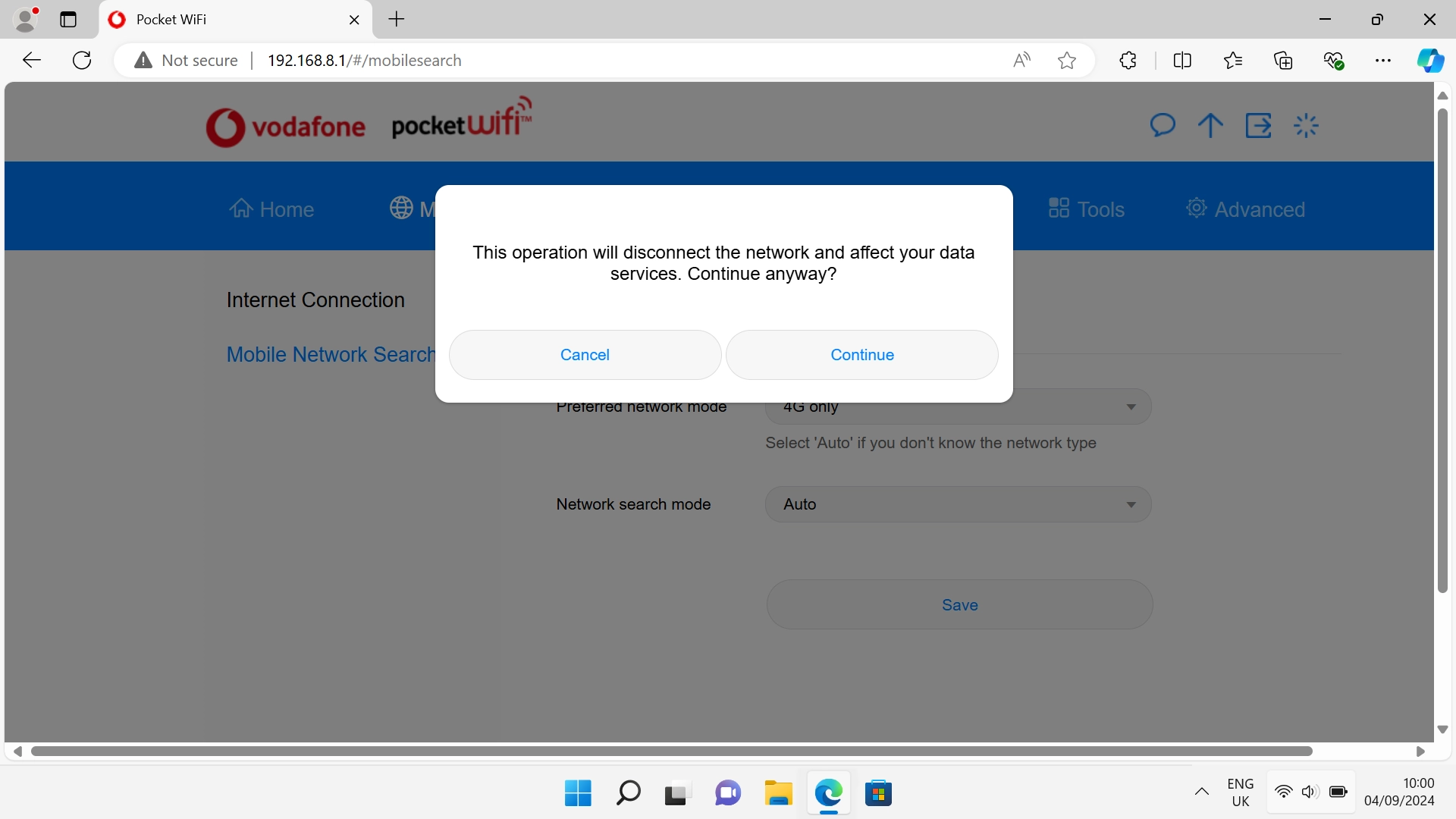Open the SMS messages icon

[x=1163, y=125]
